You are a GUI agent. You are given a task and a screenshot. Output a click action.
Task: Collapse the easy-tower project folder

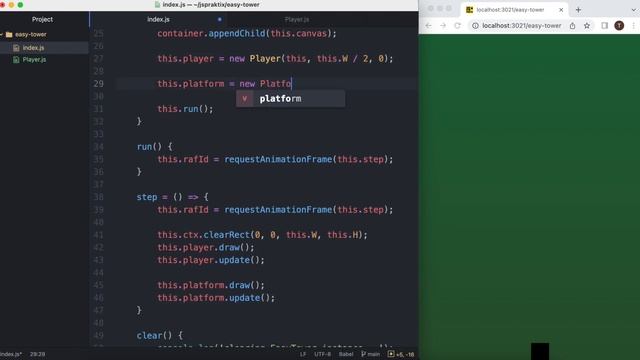[2, 35]
